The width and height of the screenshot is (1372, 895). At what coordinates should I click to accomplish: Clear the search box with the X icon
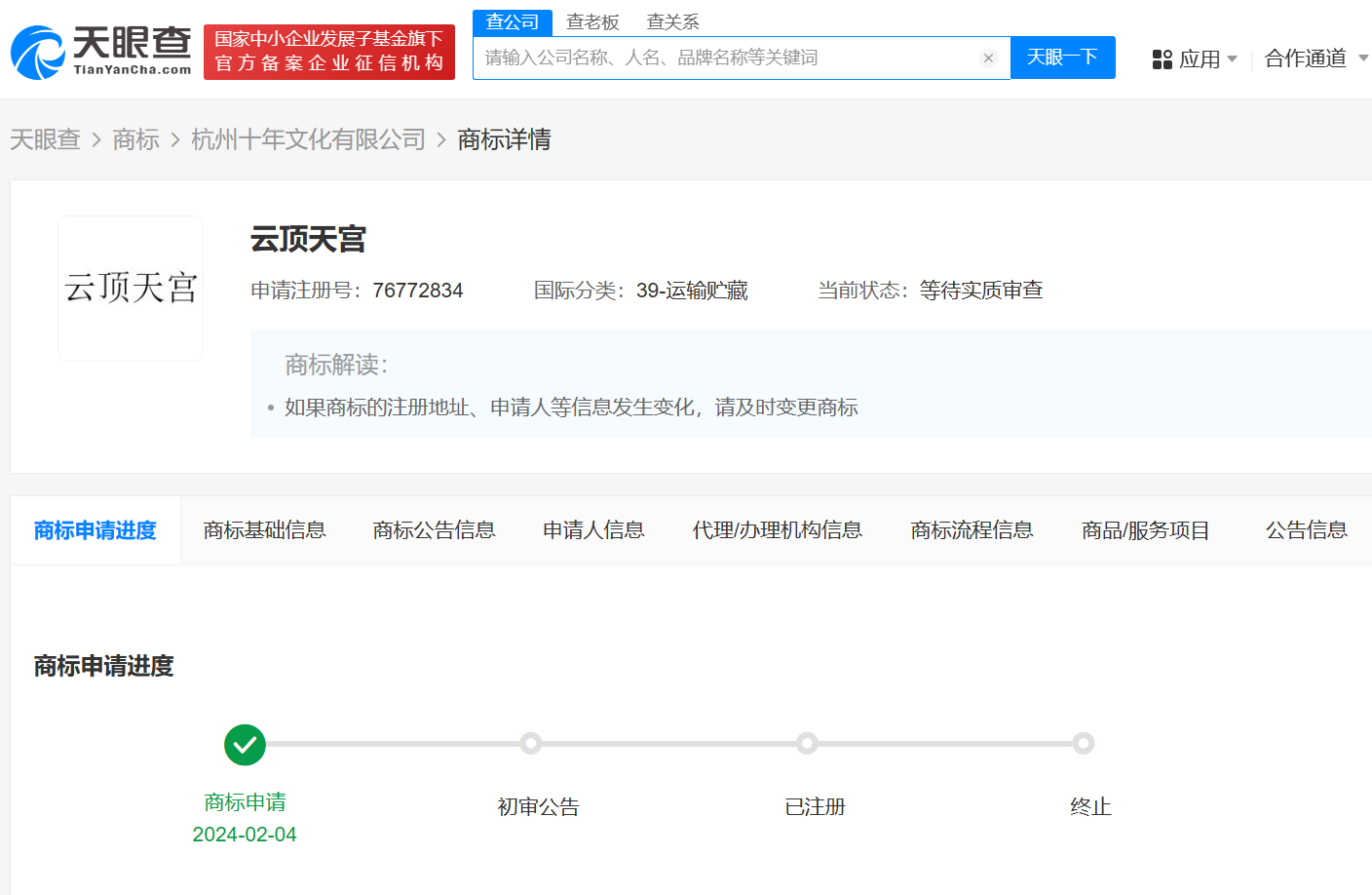coord(988,58)
